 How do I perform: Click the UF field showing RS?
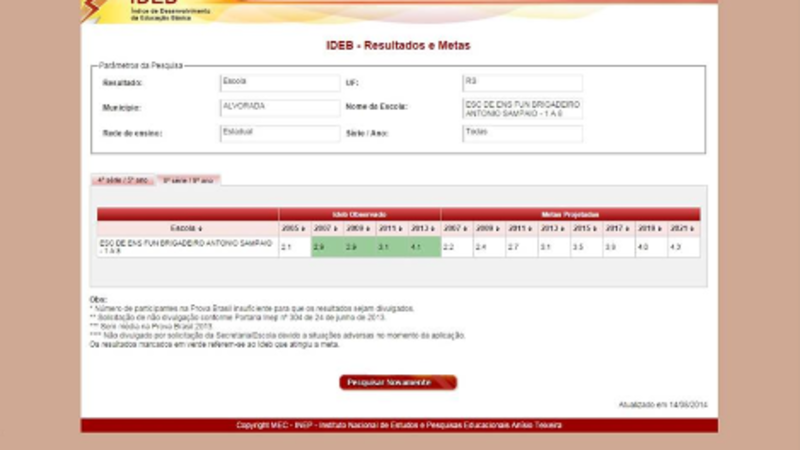522,83
